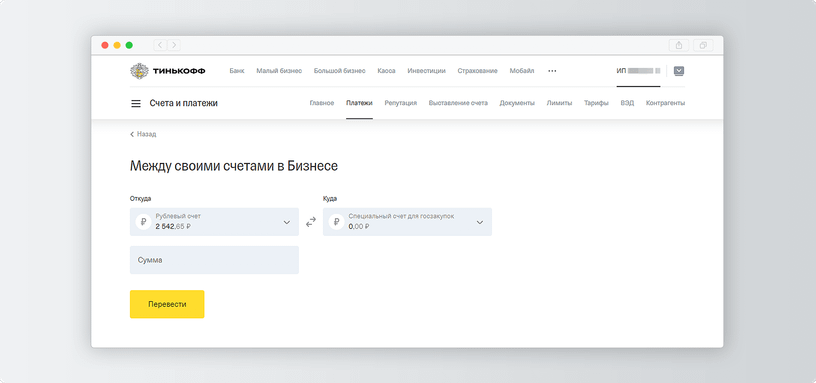Open the hamburger menu beside Счета и платежи
The image size is (816, 383).
pyautogui.click(x=136, y=104)
